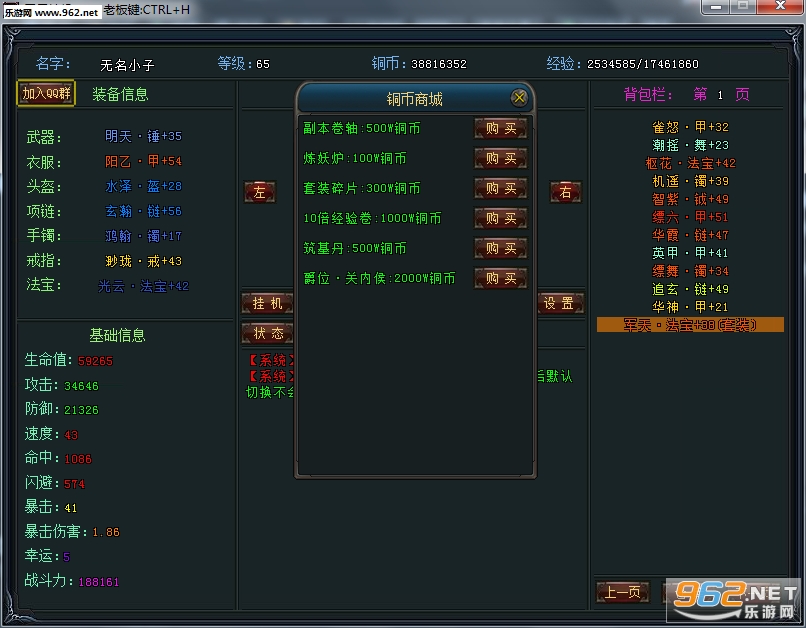806x628 pixels.
Task: Close the 铜币商城 shop dialog
Action: [x=519, y=98]
